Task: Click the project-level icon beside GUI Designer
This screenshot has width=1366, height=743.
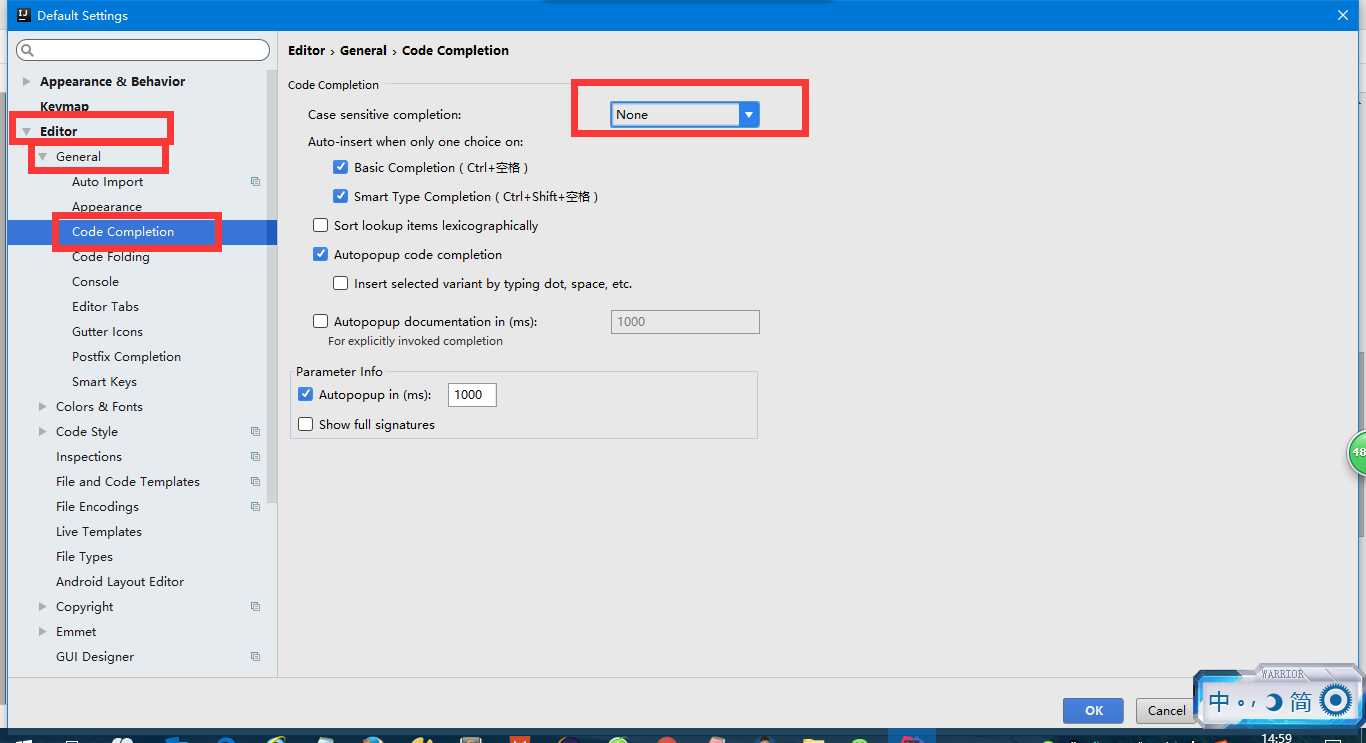Action: pos(255,657)
